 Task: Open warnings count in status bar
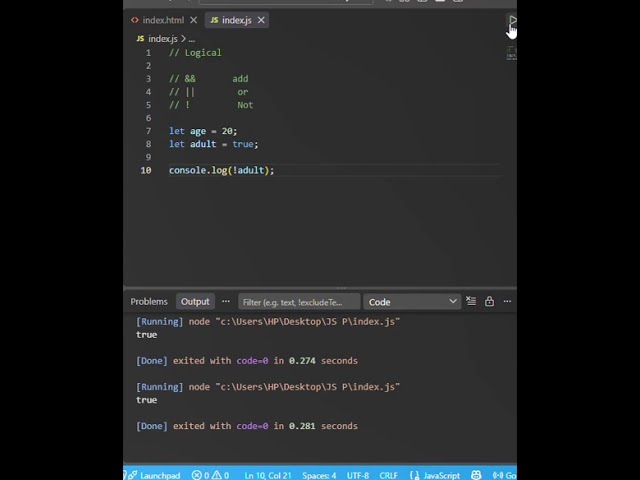[x=220, y=476]
